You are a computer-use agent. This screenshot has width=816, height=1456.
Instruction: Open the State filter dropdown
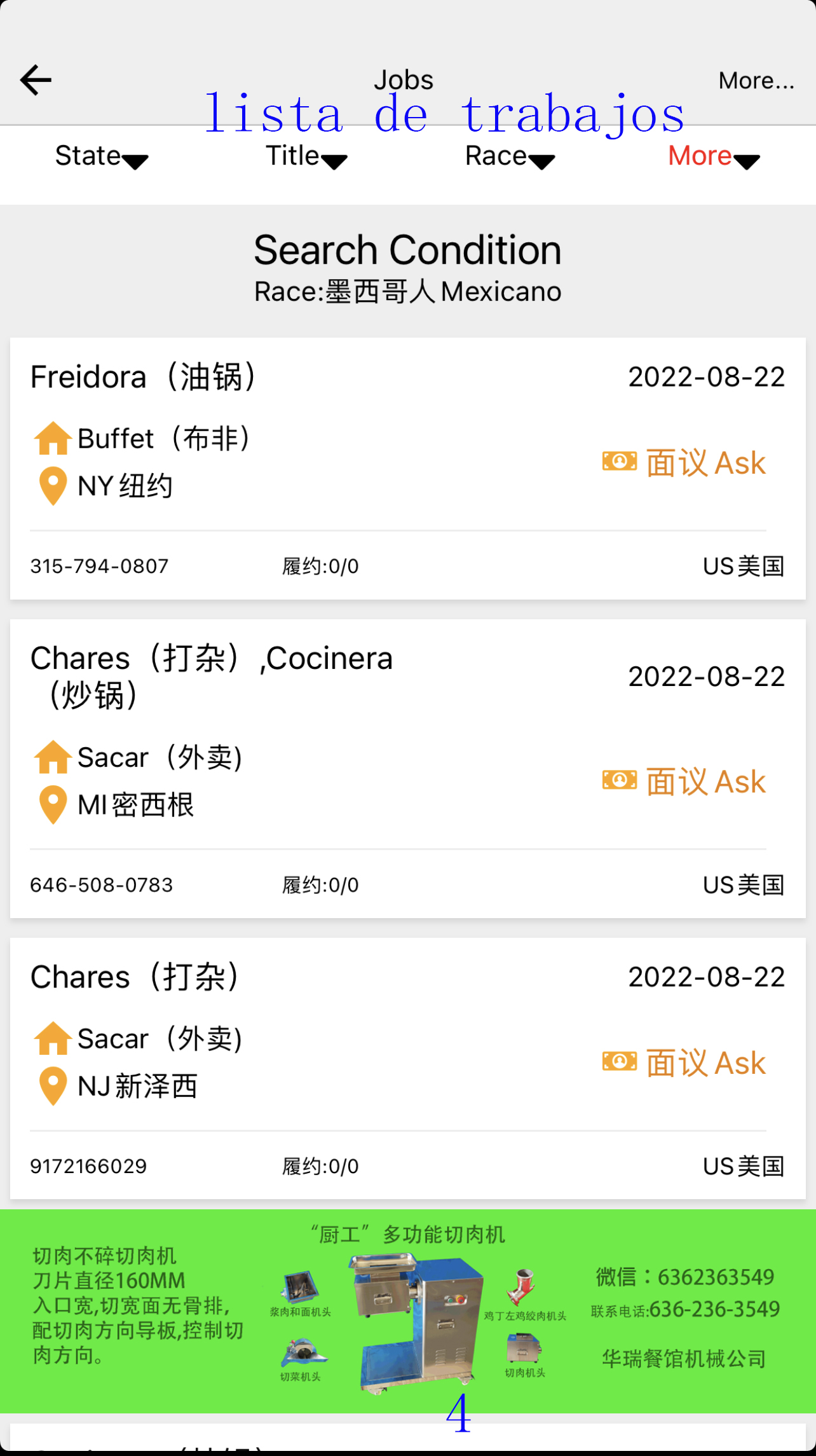(102, 156)
